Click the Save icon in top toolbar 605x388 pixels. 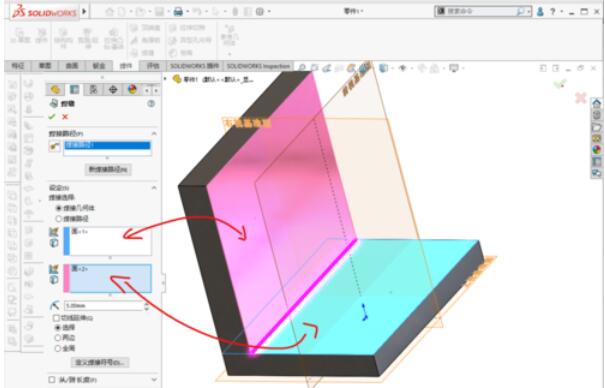(x=159, y=12)
